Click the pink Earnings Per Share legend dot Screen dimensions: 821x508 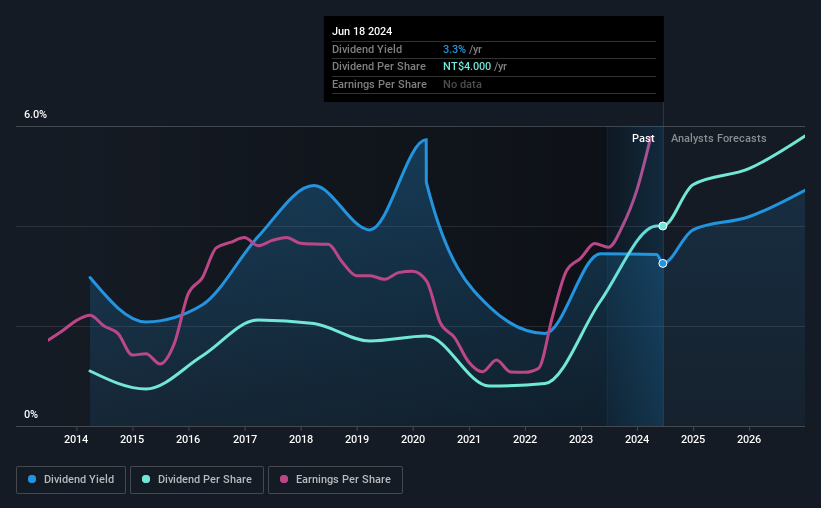pyautogui.click(x=284, y=479)
